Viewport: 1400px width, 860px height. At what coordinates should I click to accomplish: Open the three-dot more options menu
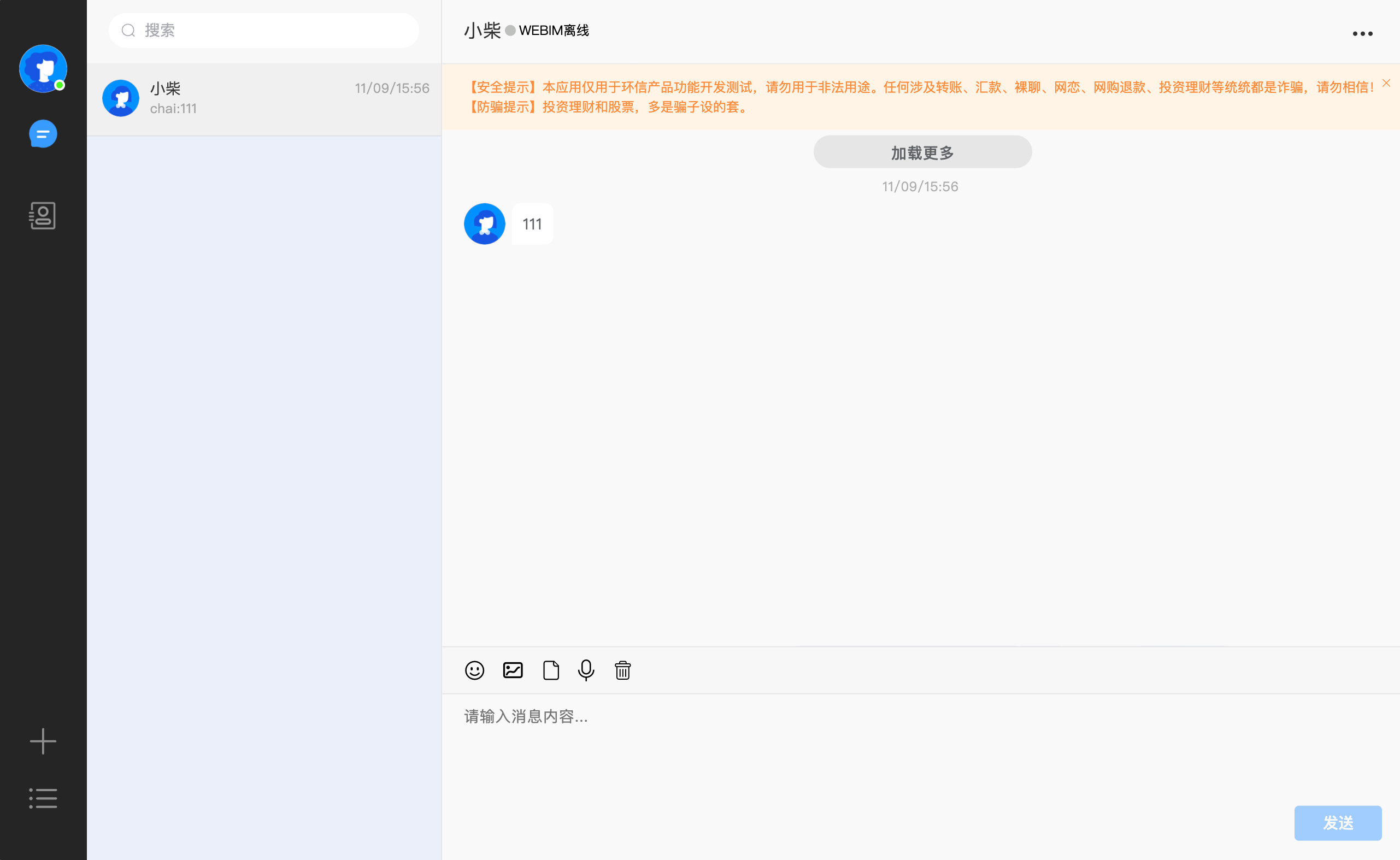[x=1362, y=34]
